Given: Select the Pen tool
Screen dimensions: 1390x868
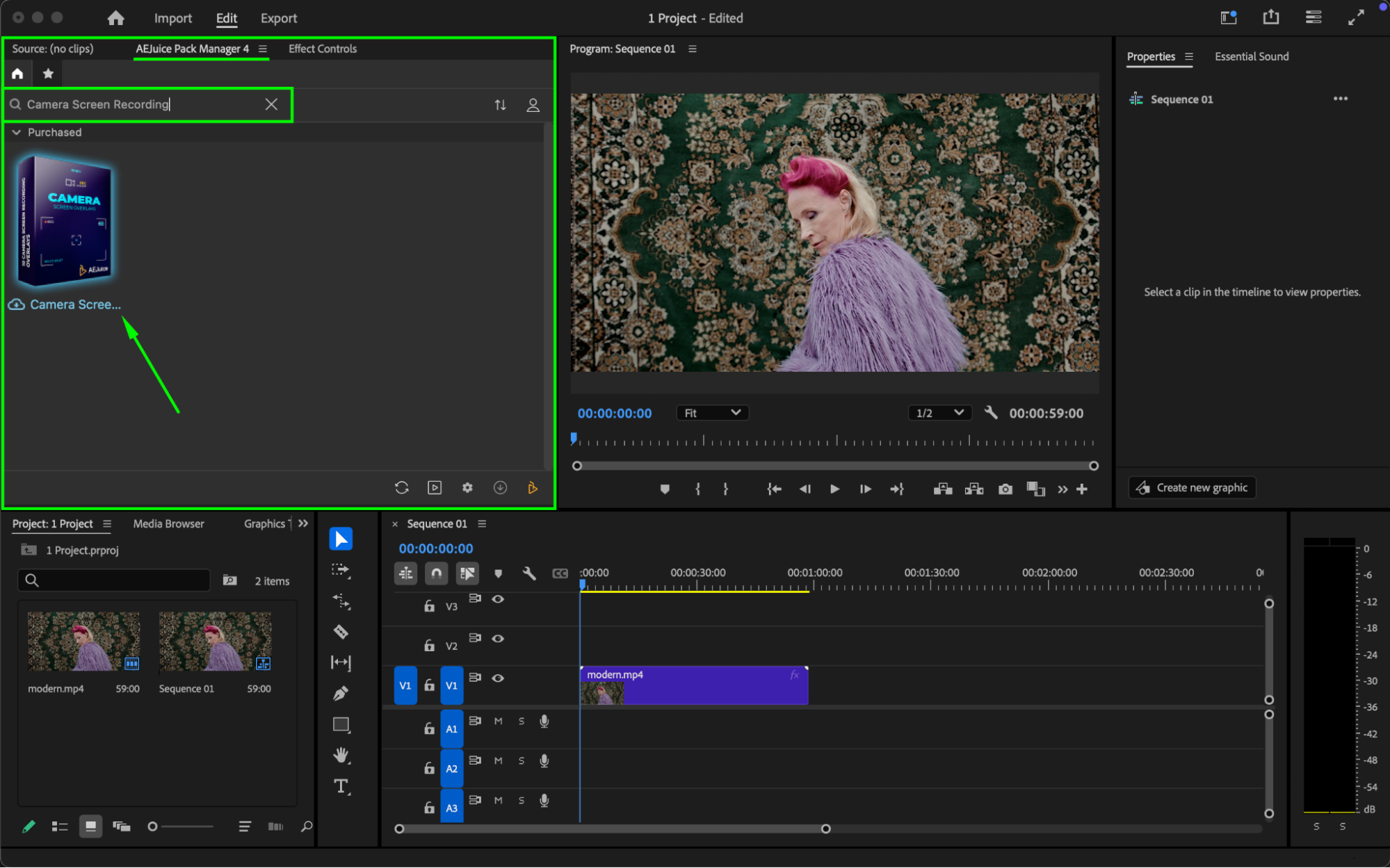Looking at the screenshot, I should (341, 693).
